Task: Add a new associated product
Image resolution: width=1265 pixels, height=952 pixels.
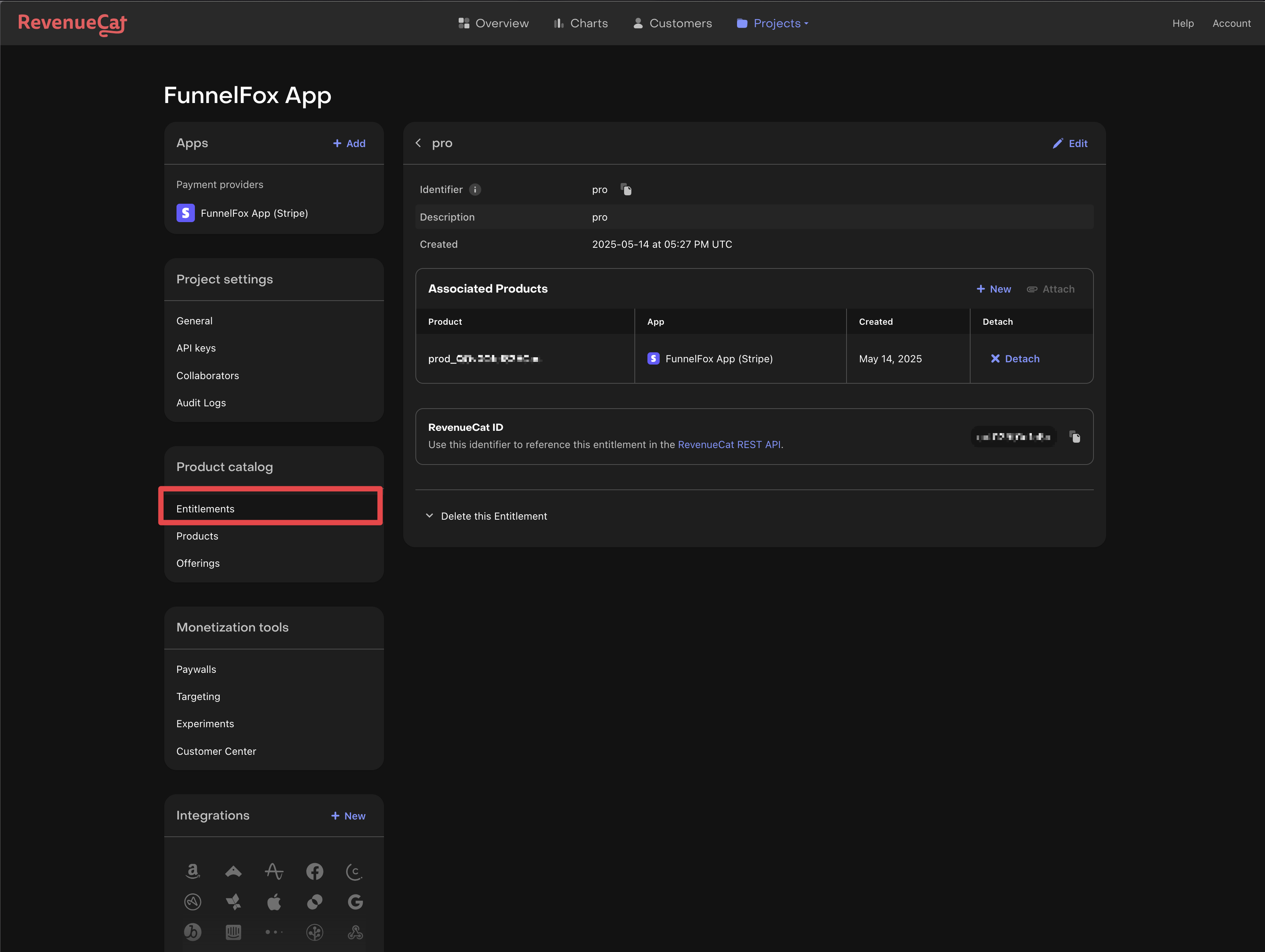Action: [x=994, y=289]
